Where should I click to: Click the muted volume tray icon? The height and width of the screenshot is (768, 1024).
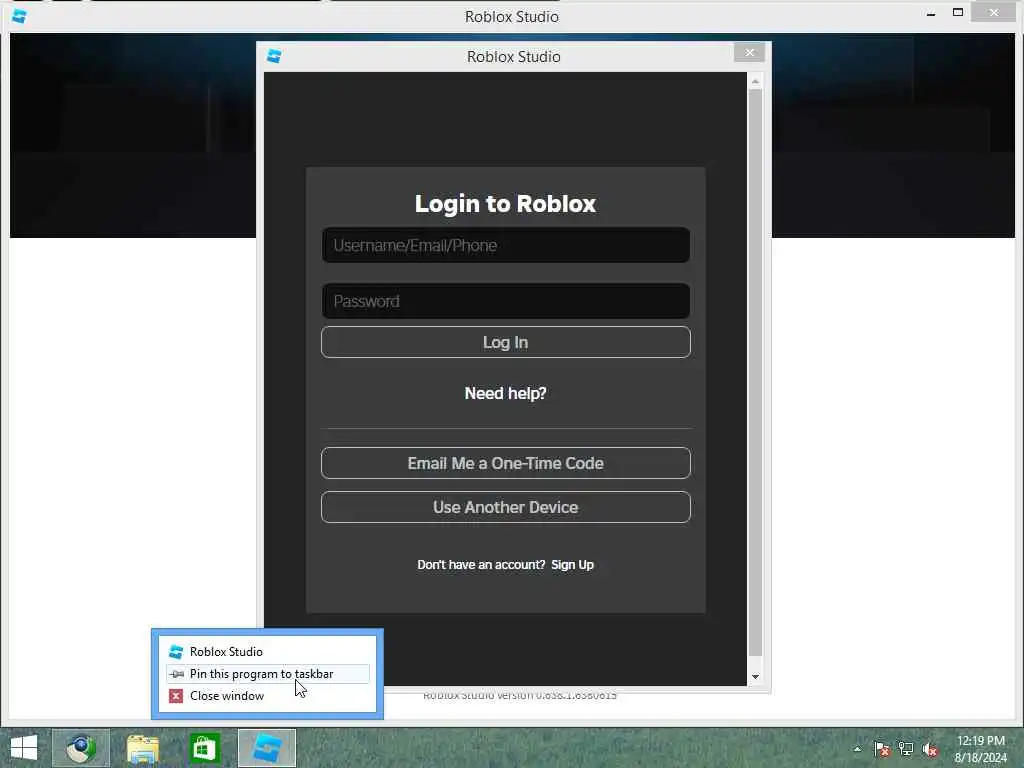(930, 749)
